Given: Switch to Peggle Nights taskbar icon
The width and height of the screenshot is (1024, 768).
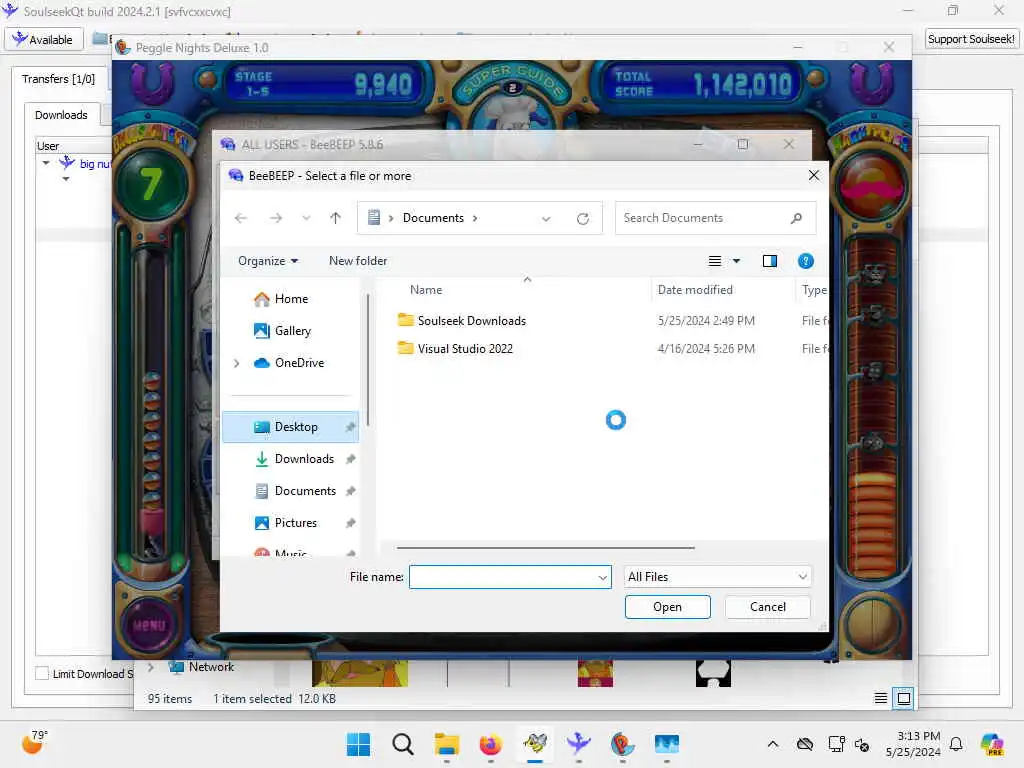Looking at the screenshot, I should (x=622, y=744).
